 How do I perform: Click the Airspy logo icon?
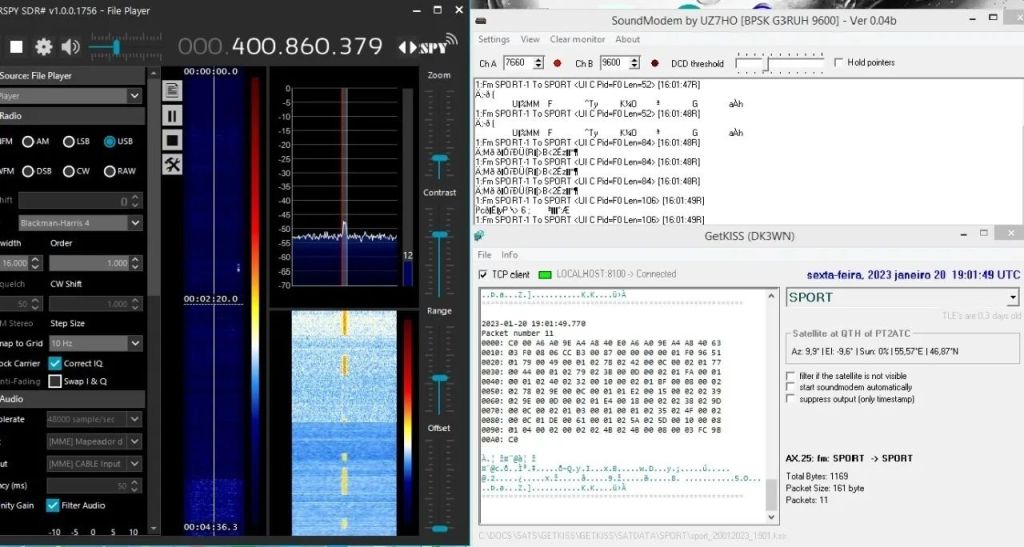click(x=429, y=46)
